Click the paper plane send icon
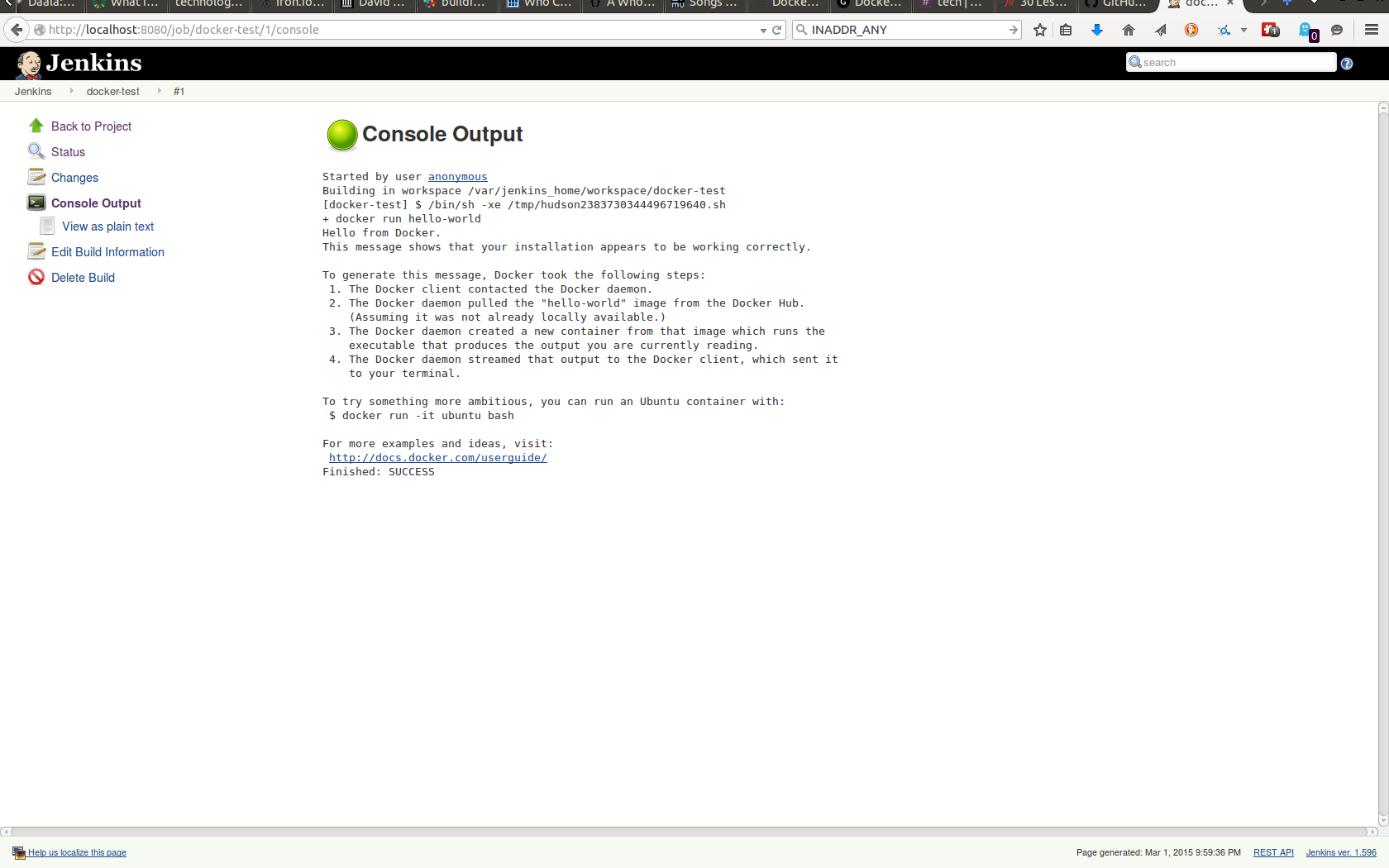 pyautogui.click(x=1160, y=30)
